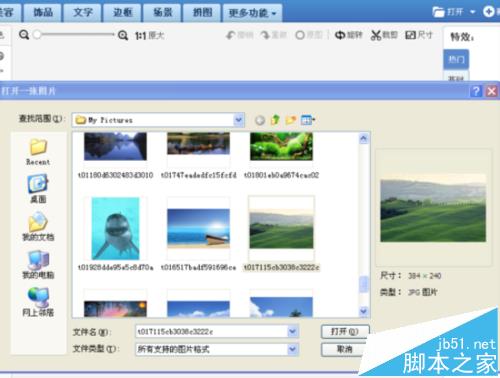Click the file name starting t01801
500x378 pixels.
tap(281, 175)
